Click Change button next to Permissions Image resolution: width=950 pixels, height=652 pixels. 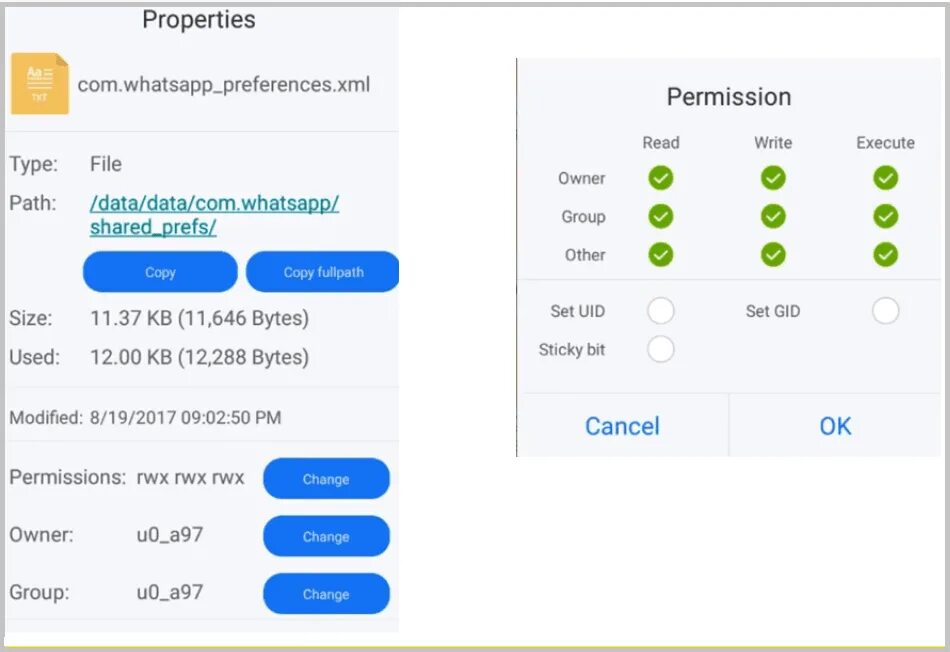tap(326, 479)
